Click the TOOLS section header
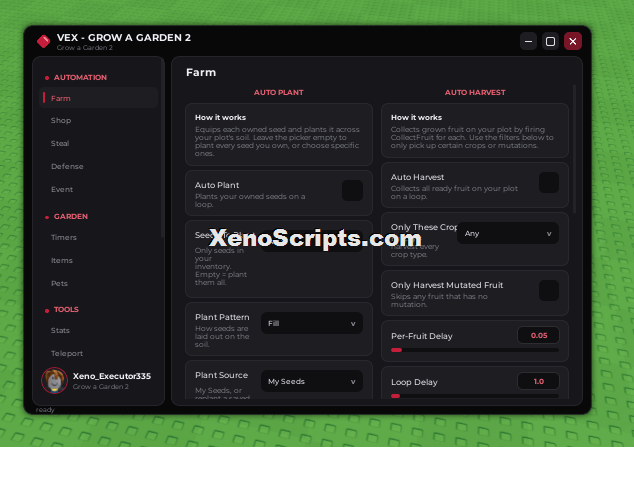 click(x=66, y=309)
